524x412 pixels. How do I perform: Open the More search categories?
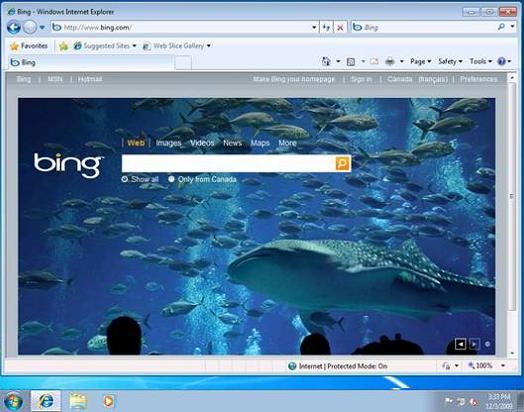[x=287, y=143]
